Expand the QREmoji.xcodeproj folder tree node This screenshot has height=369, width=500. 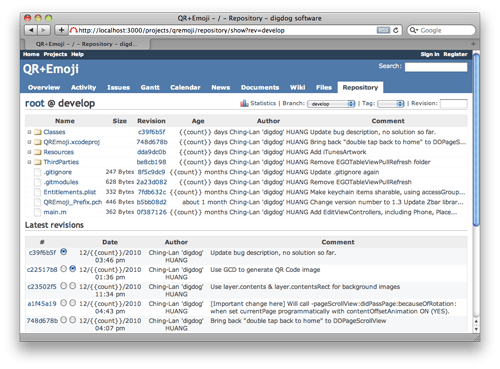29,142
